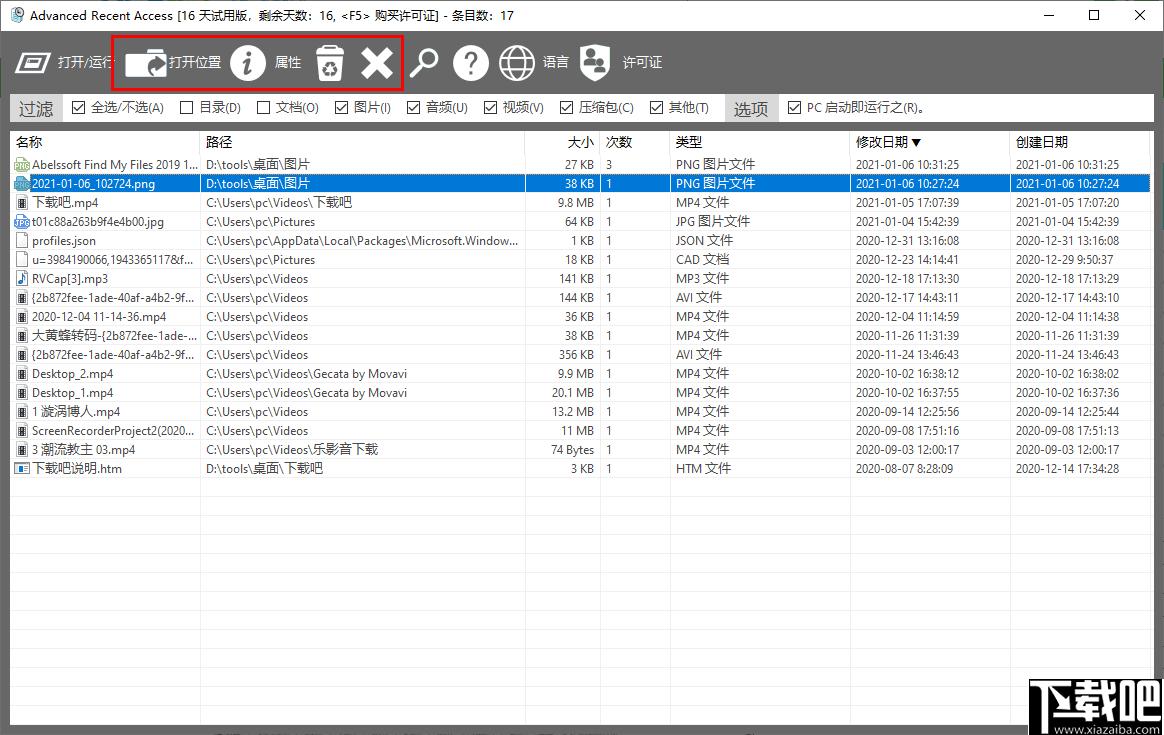Uncheck the 压缩包(C) filter

(566, 108)
